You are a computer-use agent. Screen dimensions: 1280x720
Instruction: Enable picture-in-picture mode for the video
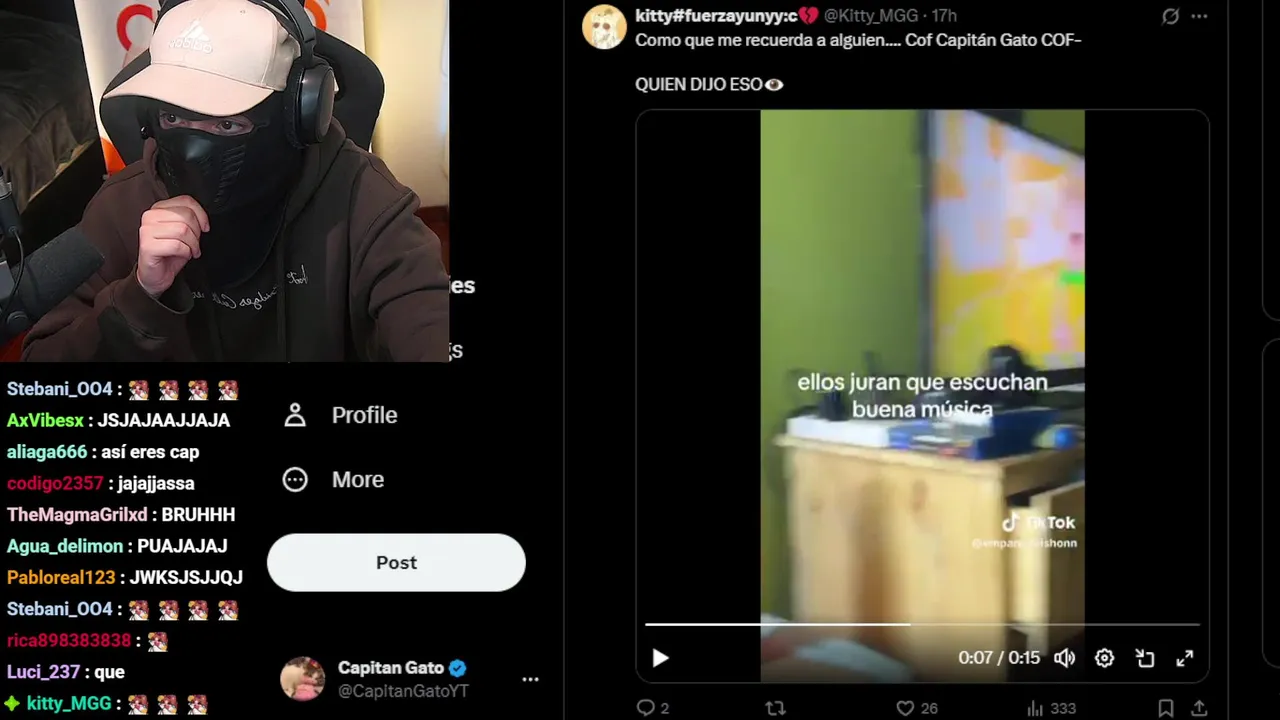point(1145,658)
